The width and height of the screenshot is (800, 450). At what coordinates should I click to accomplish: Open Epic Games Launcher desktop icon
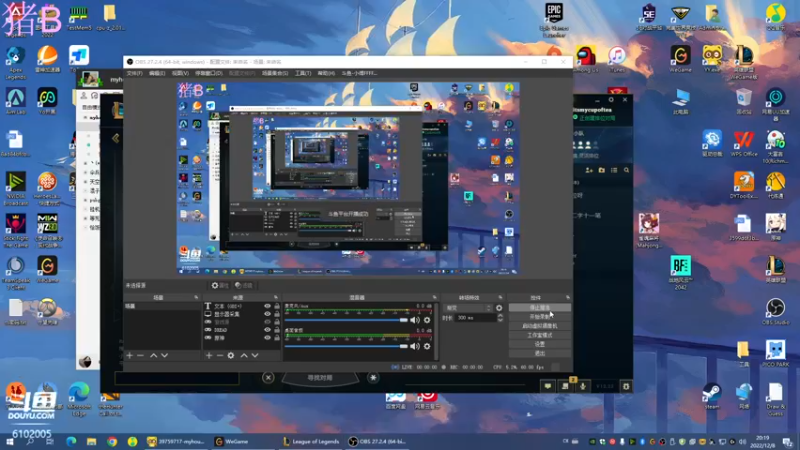(x=554, y=19)
